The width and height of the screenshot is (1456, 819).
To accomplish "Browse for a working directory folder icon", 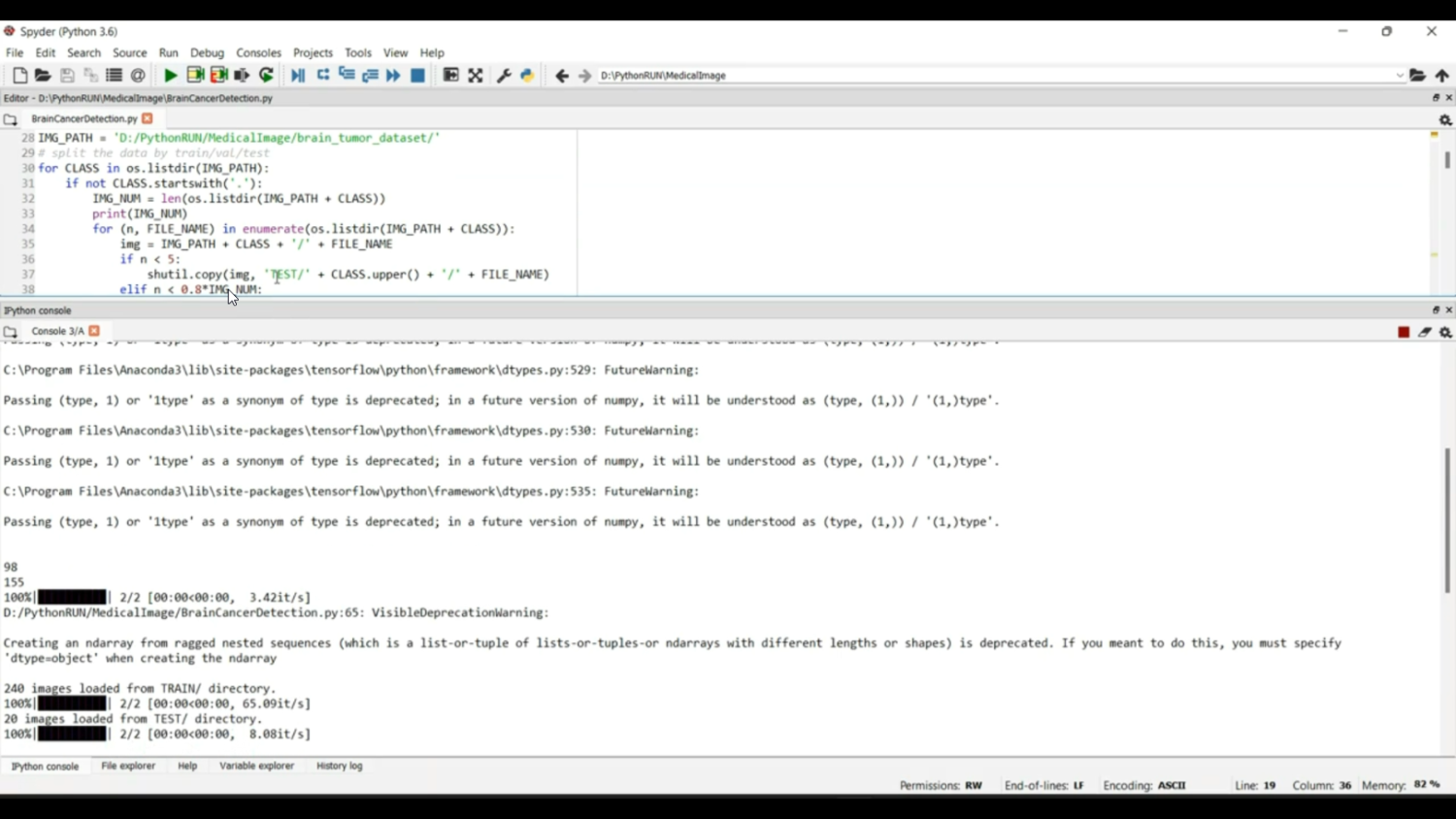I will click(x=1418, y=76).
